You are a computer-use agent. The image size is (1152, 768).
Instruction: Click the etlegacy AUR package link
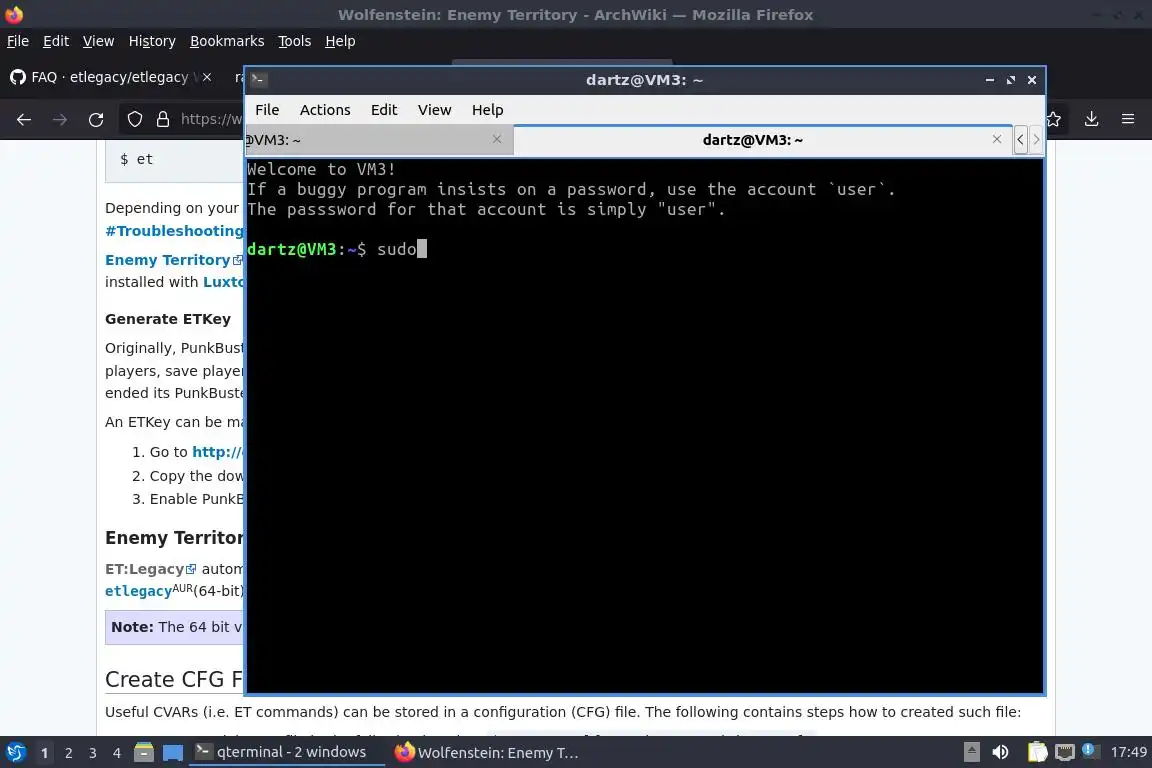(138, 591)
